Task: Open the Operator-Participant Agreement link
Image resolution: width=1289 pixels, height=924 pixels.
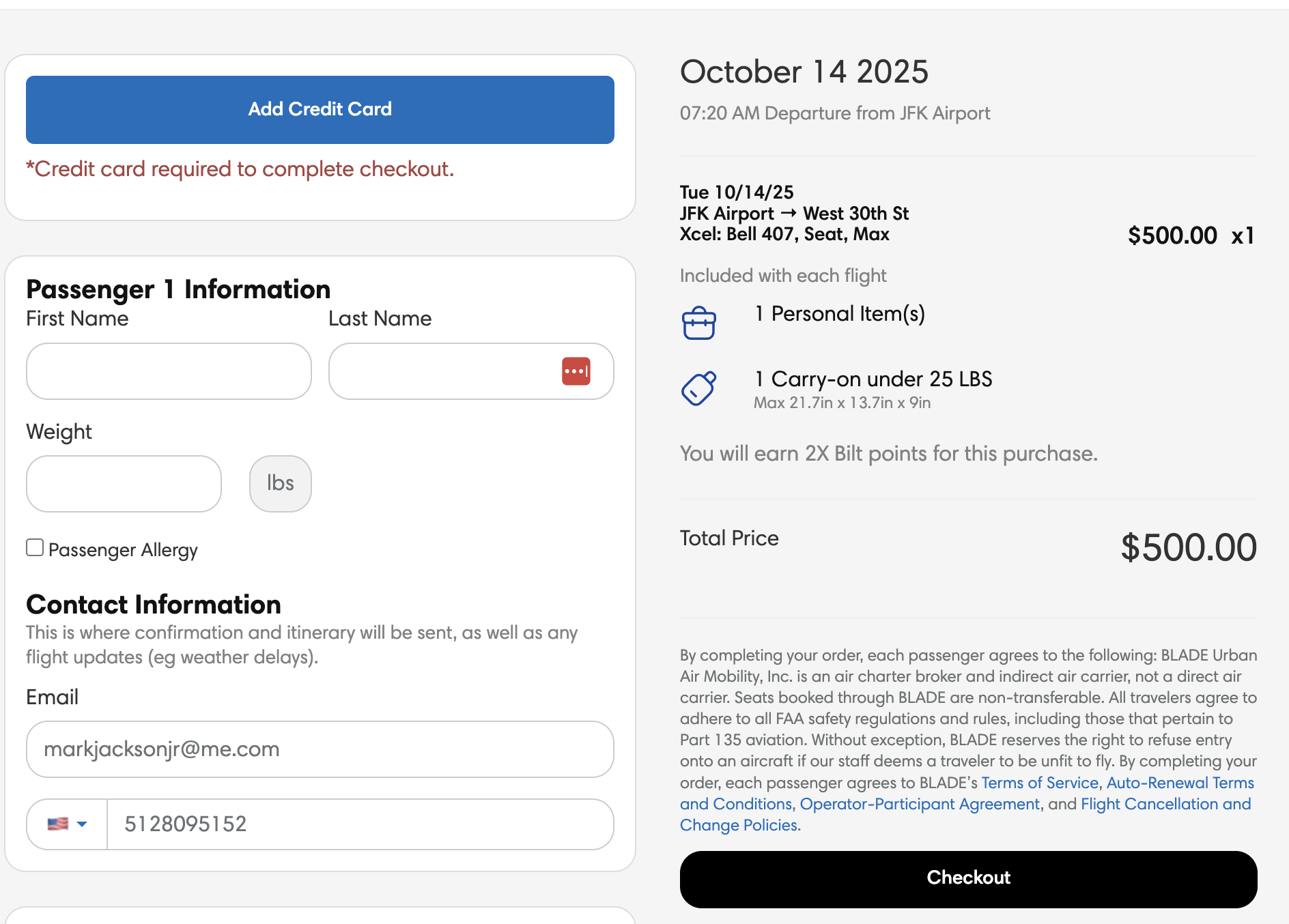Action: (x=919, y=804)
